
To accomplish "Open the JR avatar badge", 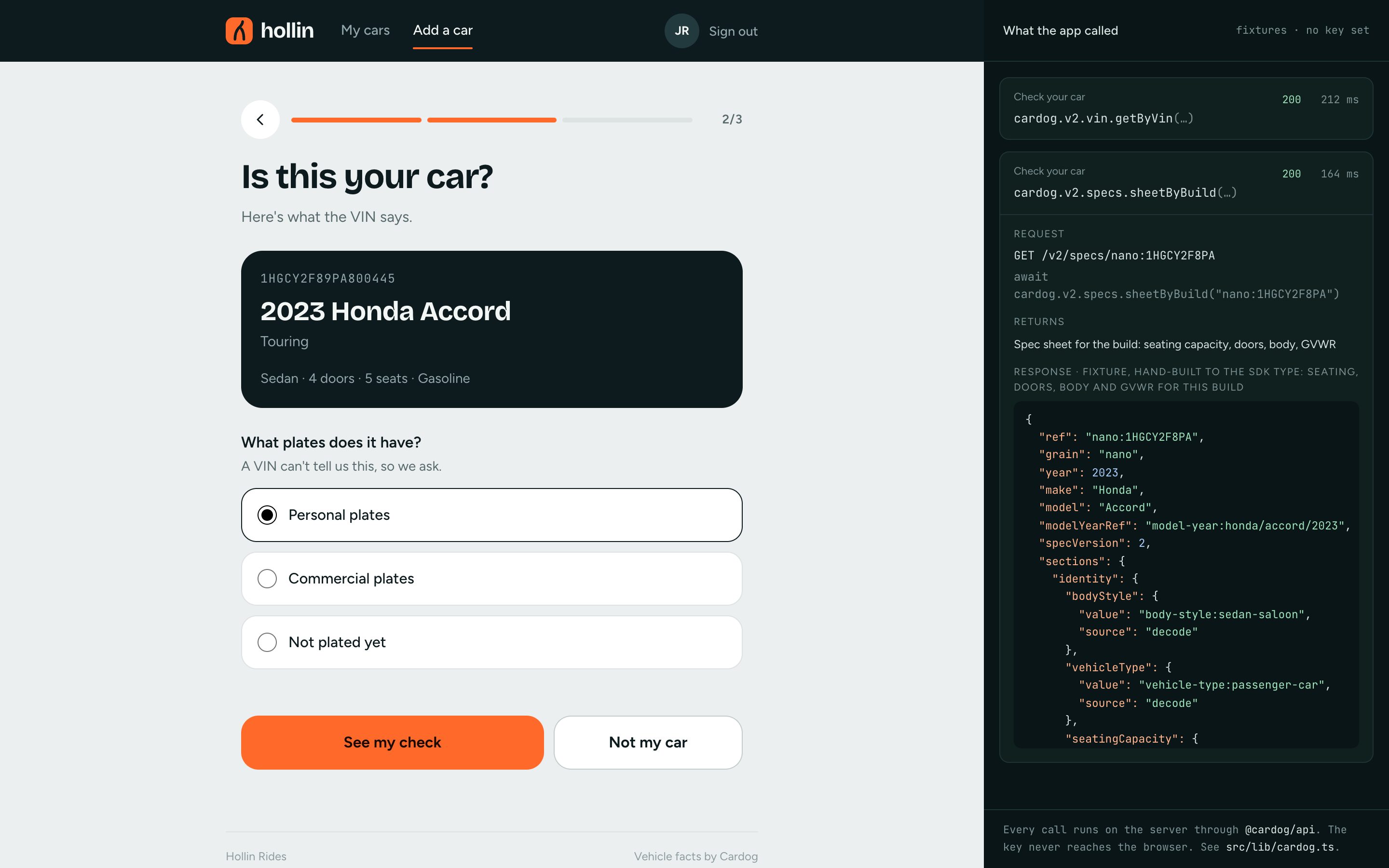I will pos(681,31).
